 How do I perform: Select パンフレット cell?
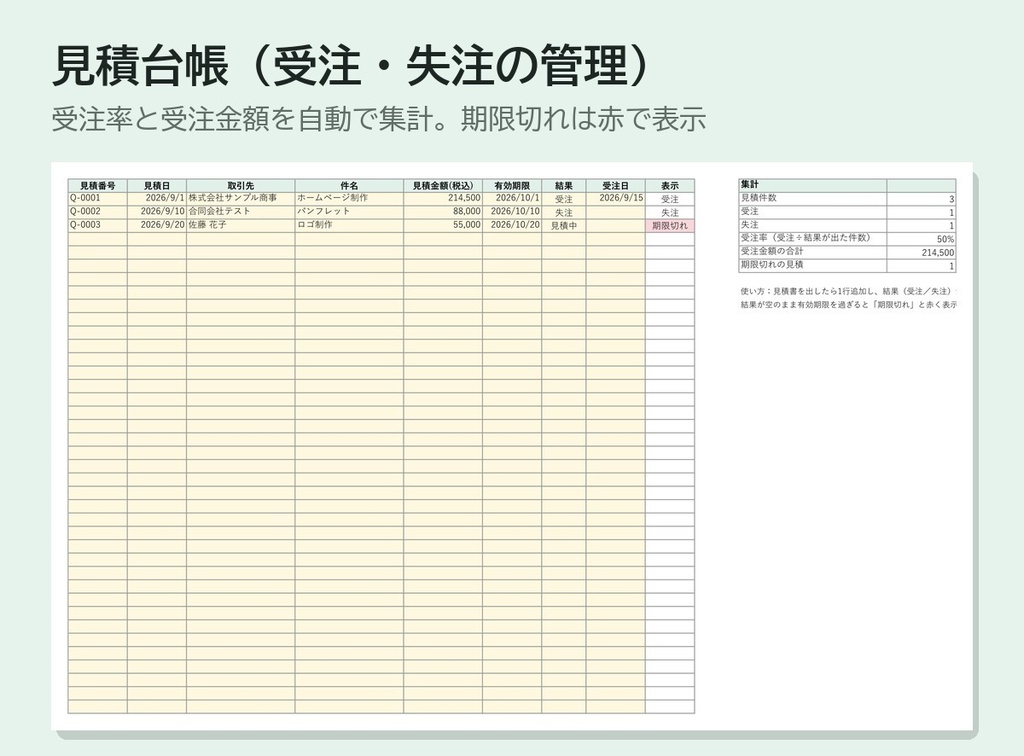349,212
